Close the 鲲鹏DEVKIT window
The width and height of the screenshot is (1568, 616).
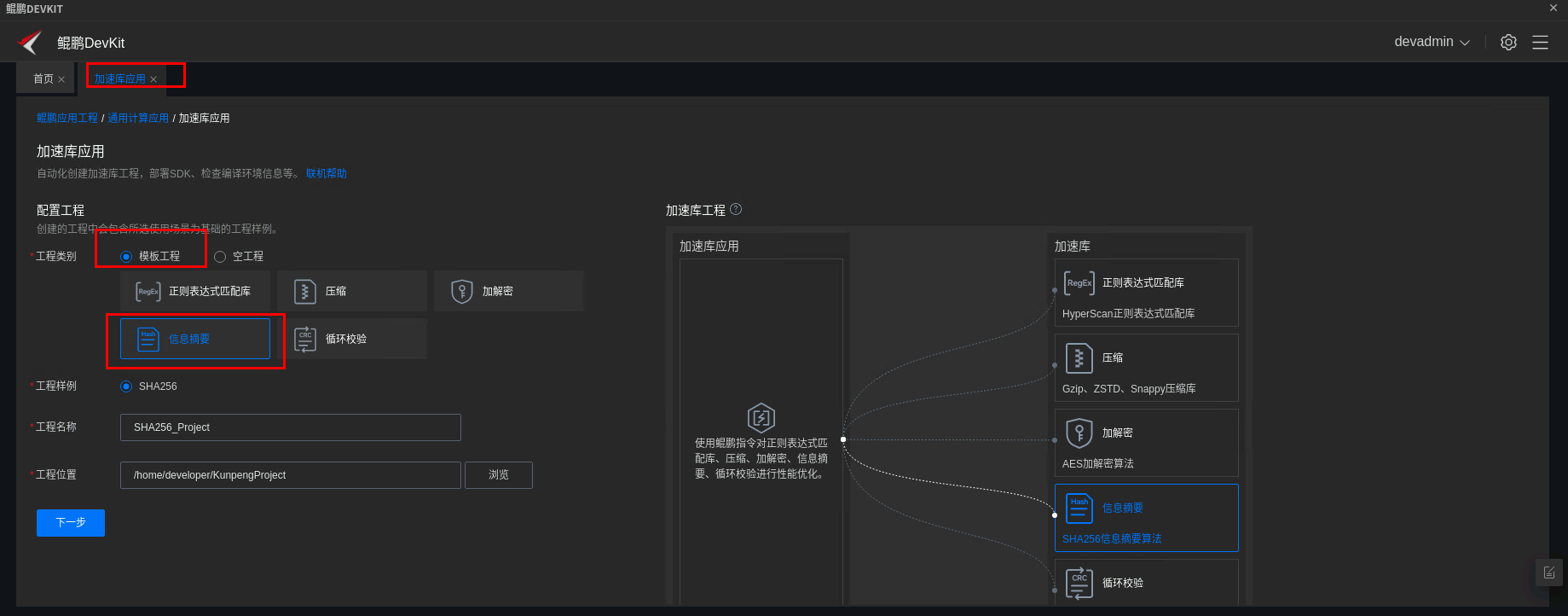tap(1554, 8)
